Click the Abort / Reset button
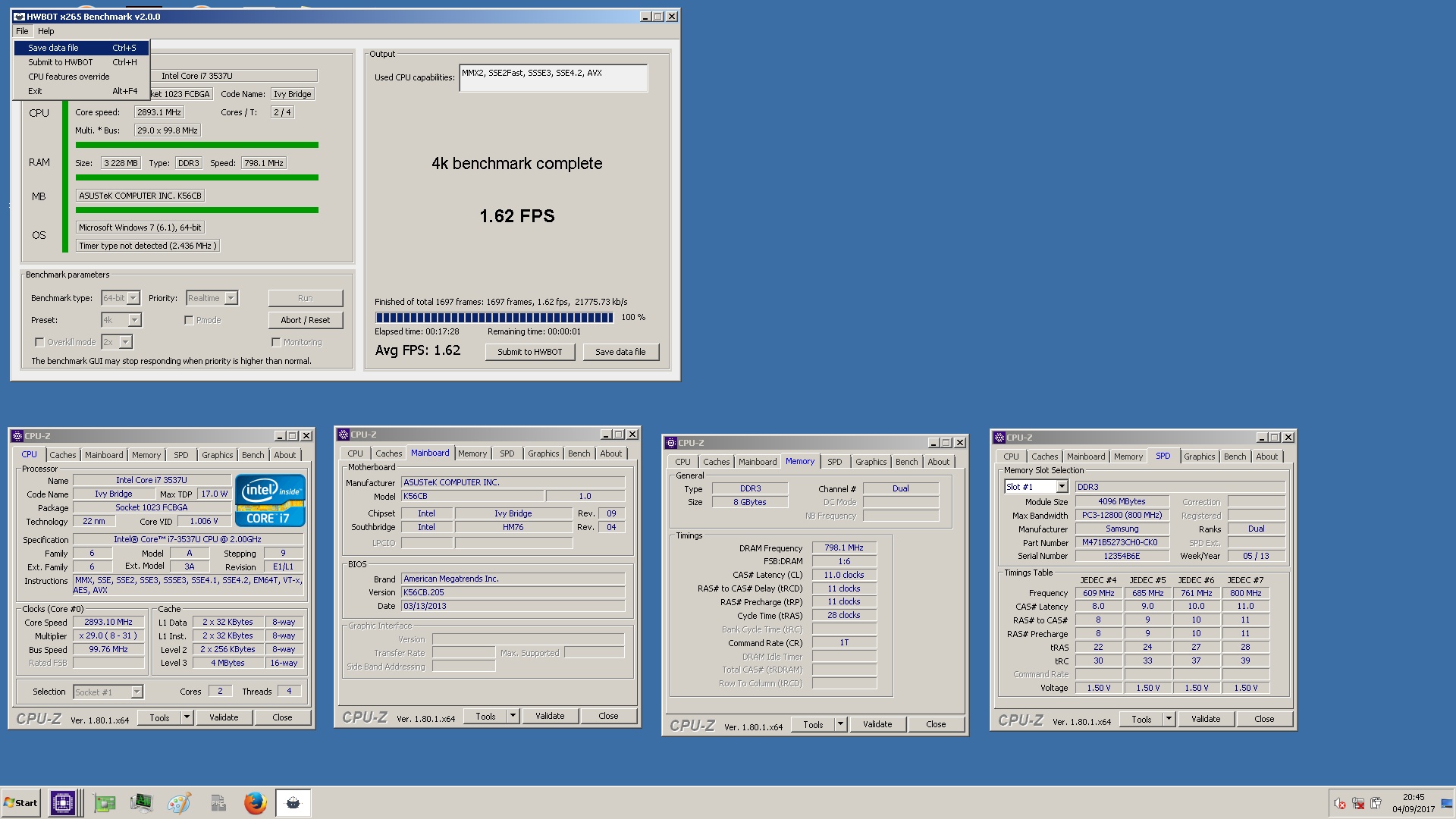Image resolution: width=1456 pixels, height=819 pixels. click(x=306, y=320)
